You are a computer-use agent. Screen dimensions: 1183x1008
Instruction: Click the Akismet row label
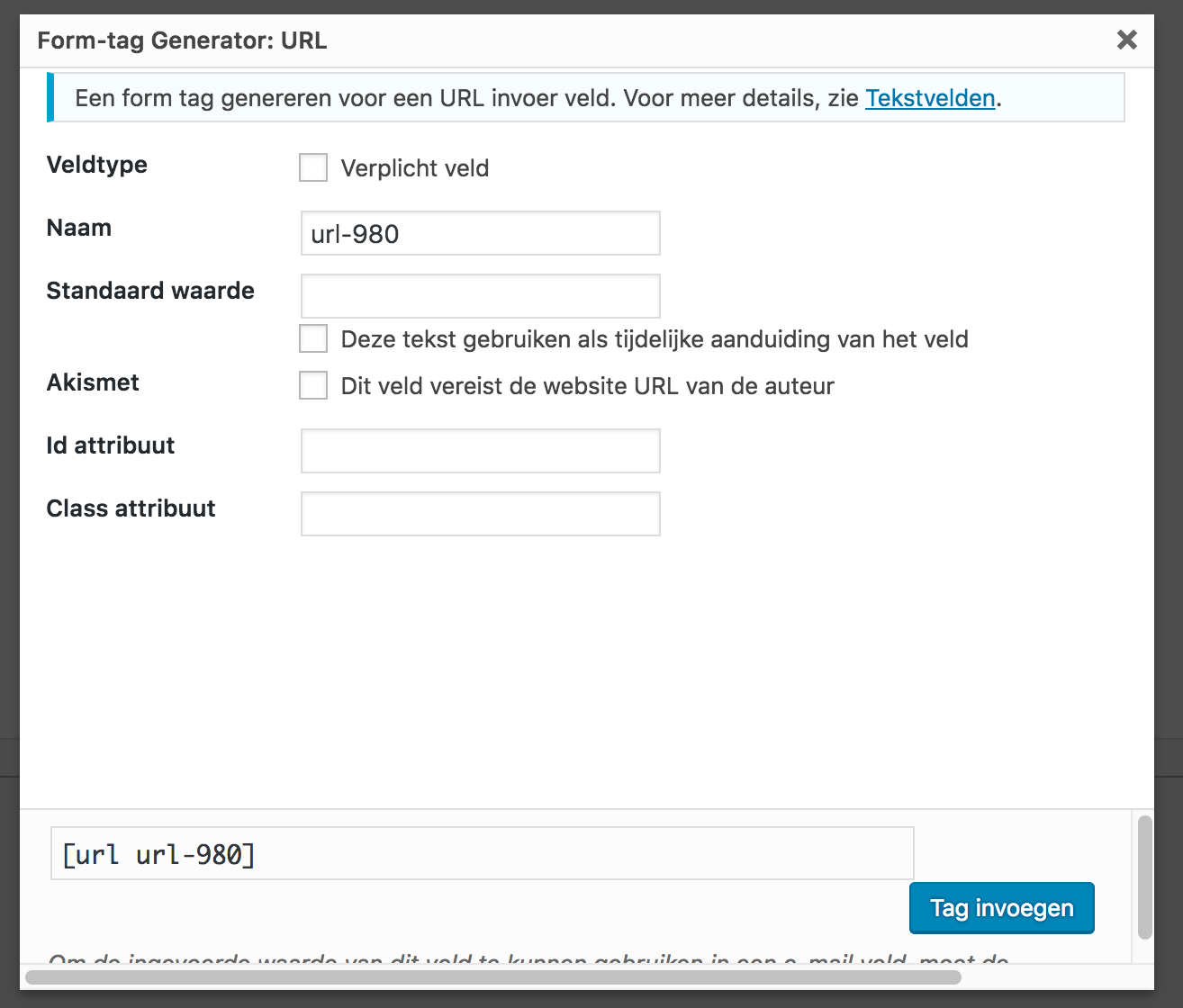(x=93, y=382)
